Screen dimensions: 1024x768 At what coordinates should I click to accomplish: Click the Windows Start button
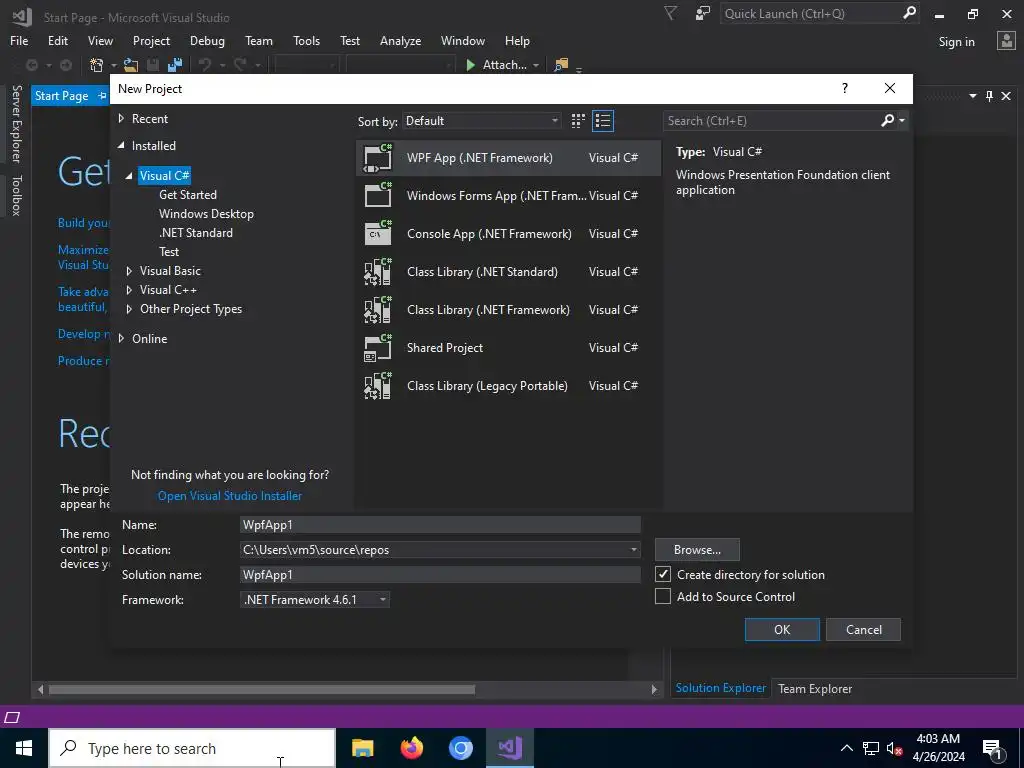(24, 748)
